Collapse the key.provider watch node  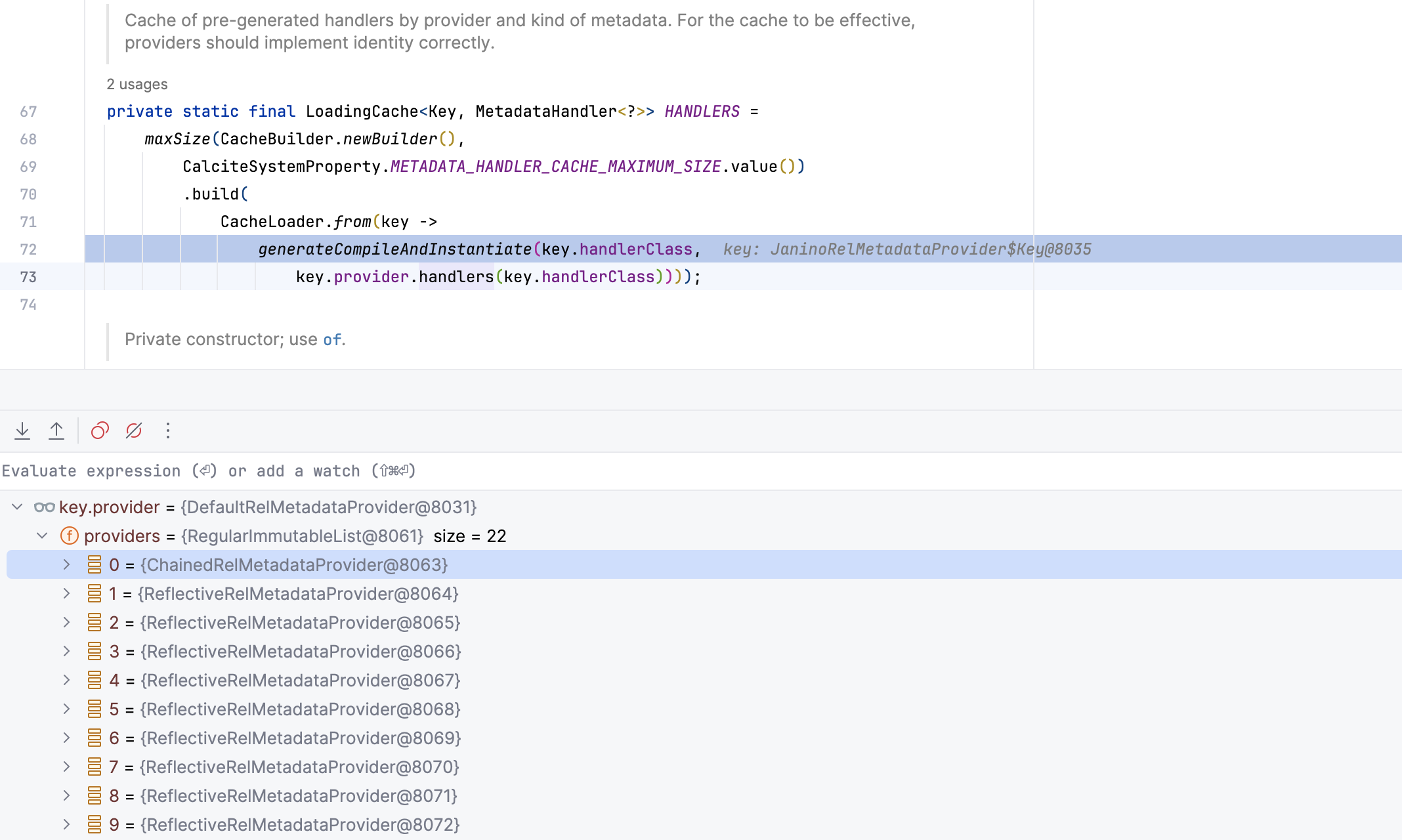[x=18, y=507]
